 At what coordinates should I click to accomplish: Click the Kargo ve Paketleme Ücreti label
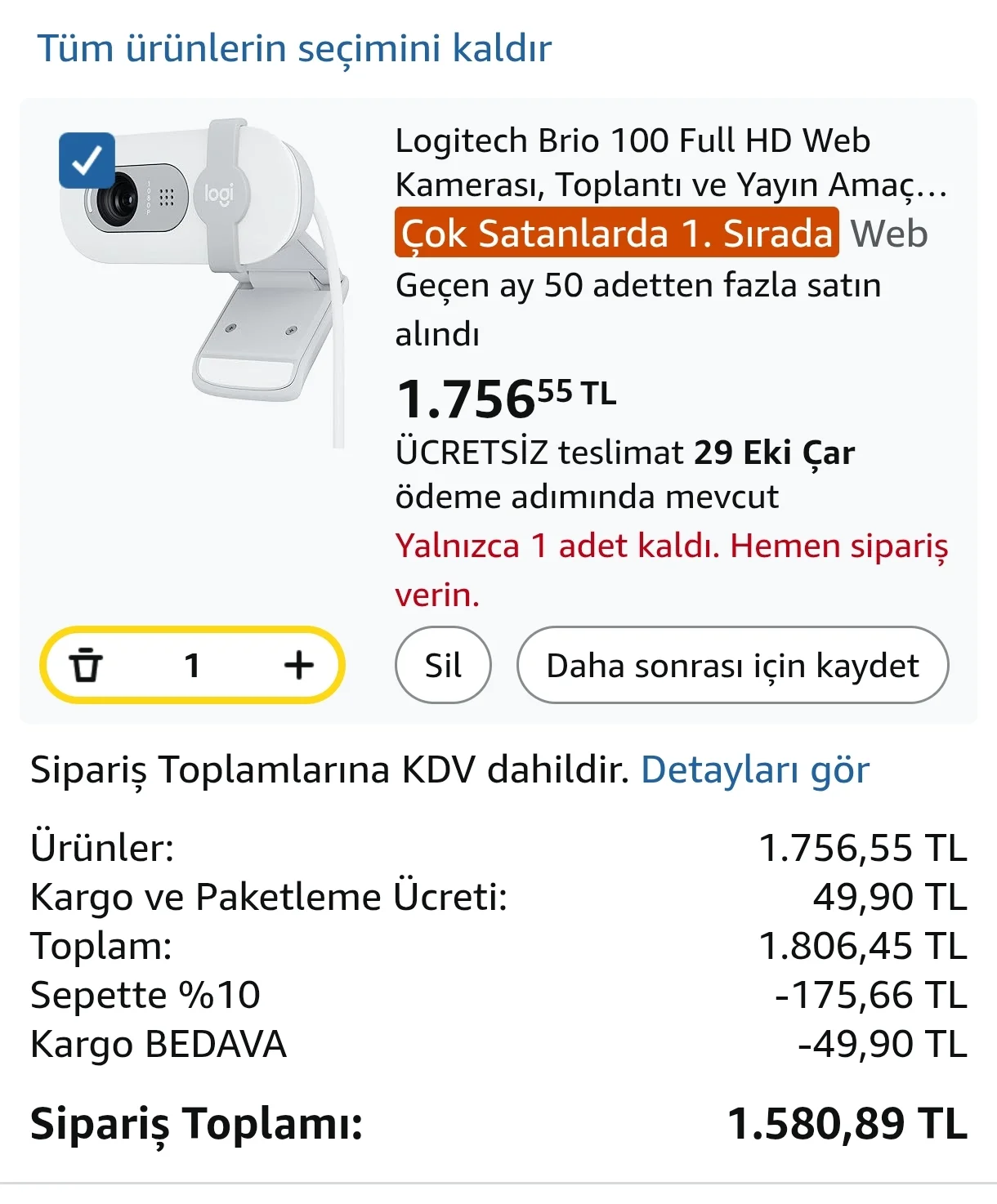[269, 897]
